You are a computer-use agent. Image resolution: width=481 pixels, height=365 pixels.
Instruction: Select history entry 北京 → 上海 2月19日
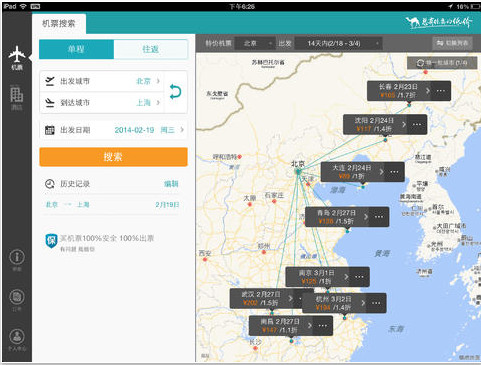click(112, 205)
